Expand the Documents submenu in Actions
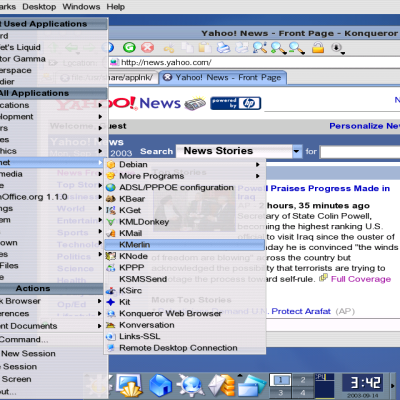 click(x=52, y=326)
